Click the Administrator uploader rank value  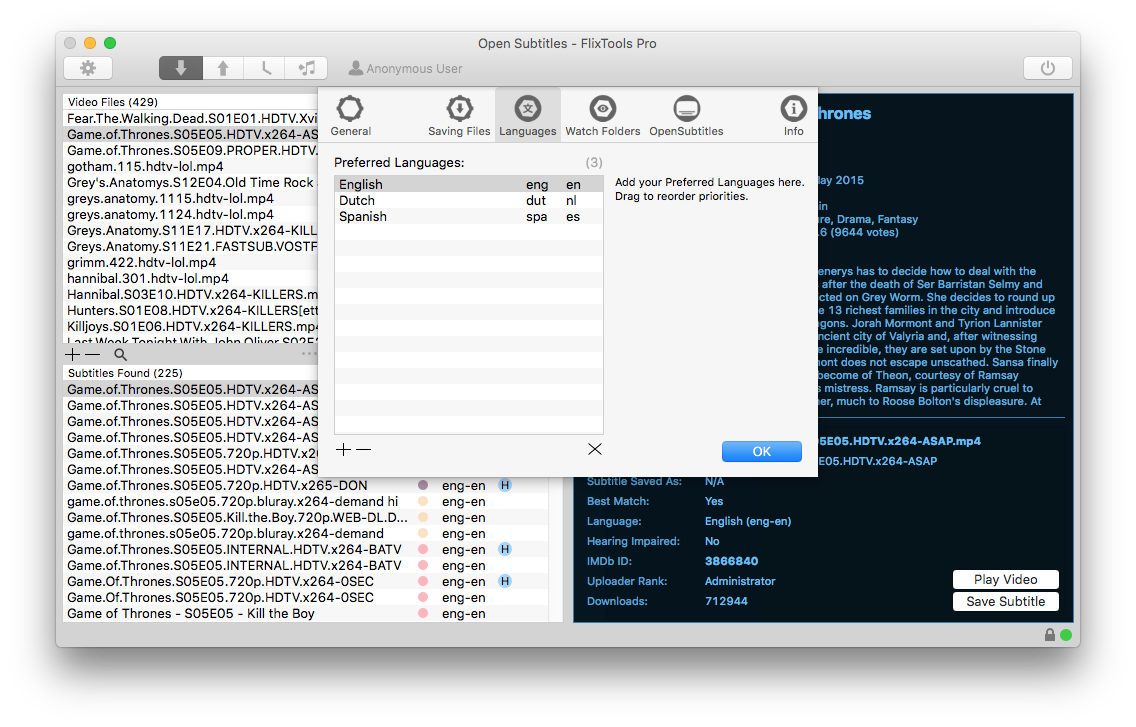(x=740, y=581)
